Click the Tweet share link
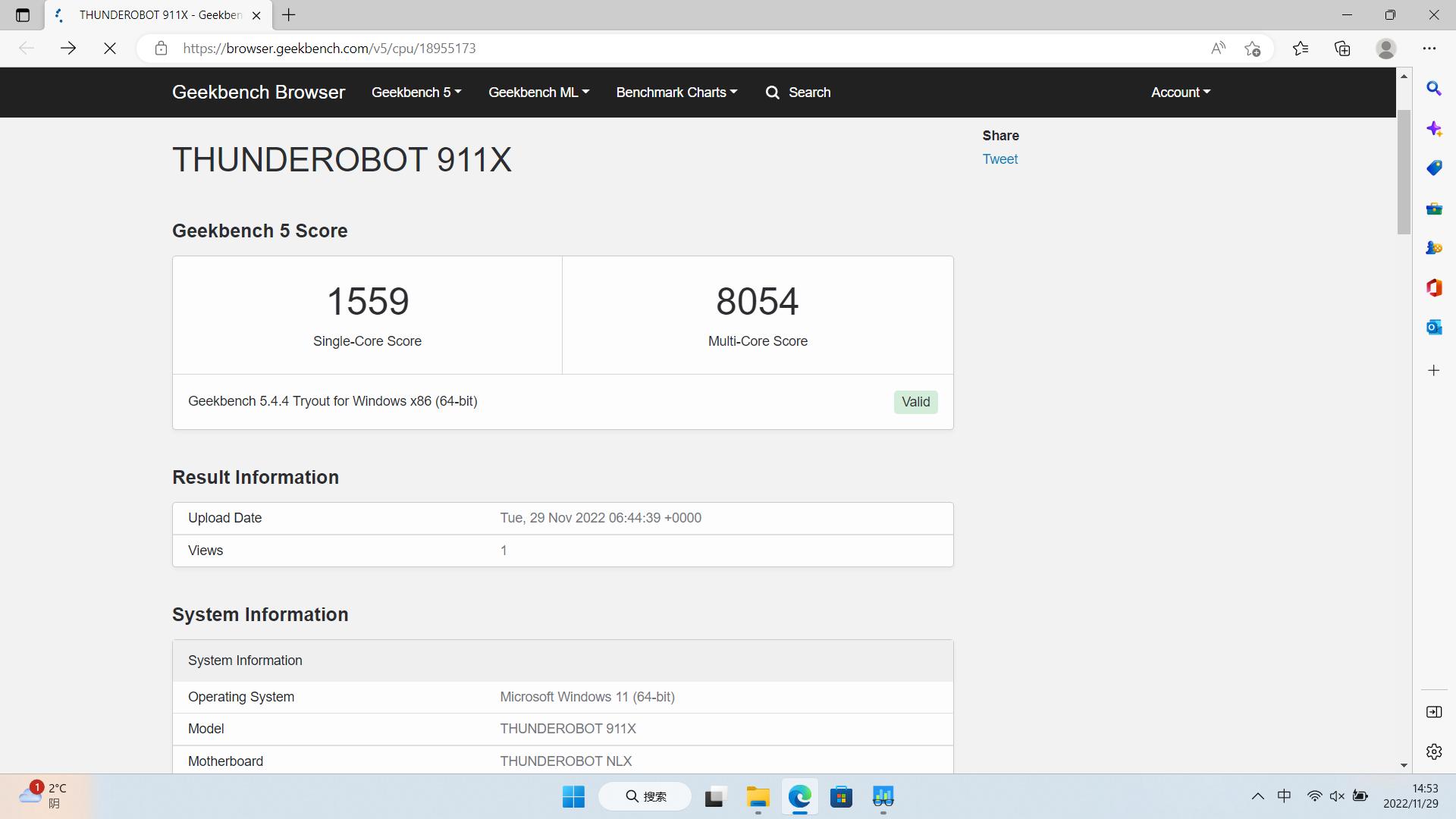The height and width of the screenshot is (819, 1456). coord(999,159)
